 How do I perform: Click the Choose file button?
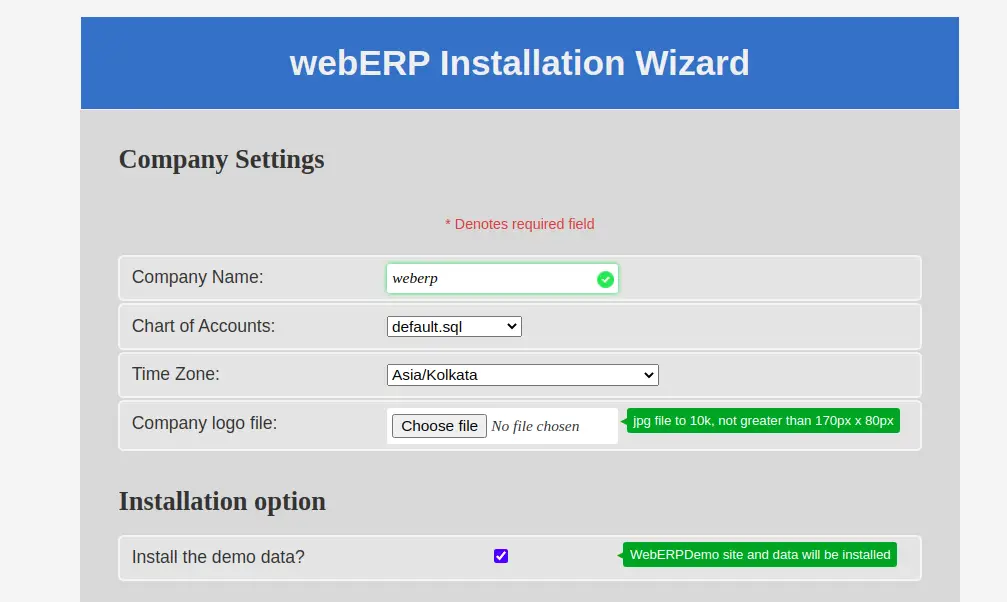point(439,426)
